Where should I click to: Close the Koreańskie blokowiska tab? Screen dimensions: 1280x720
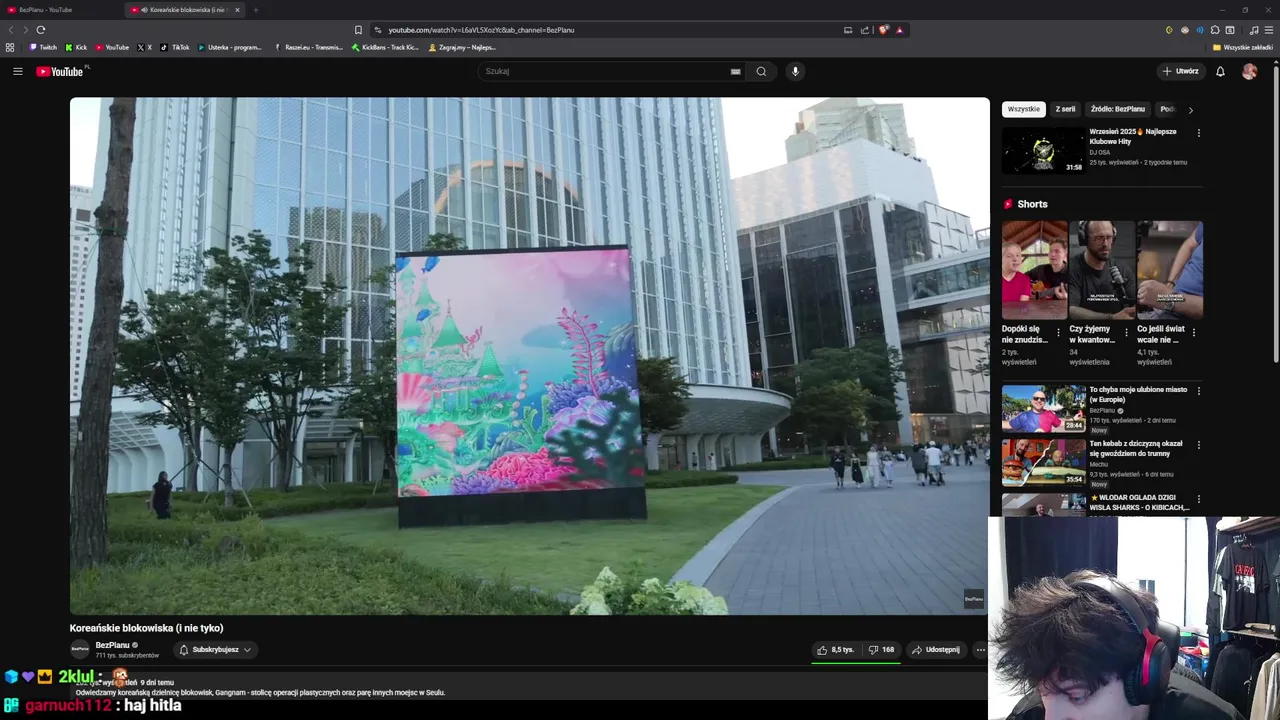237,10
